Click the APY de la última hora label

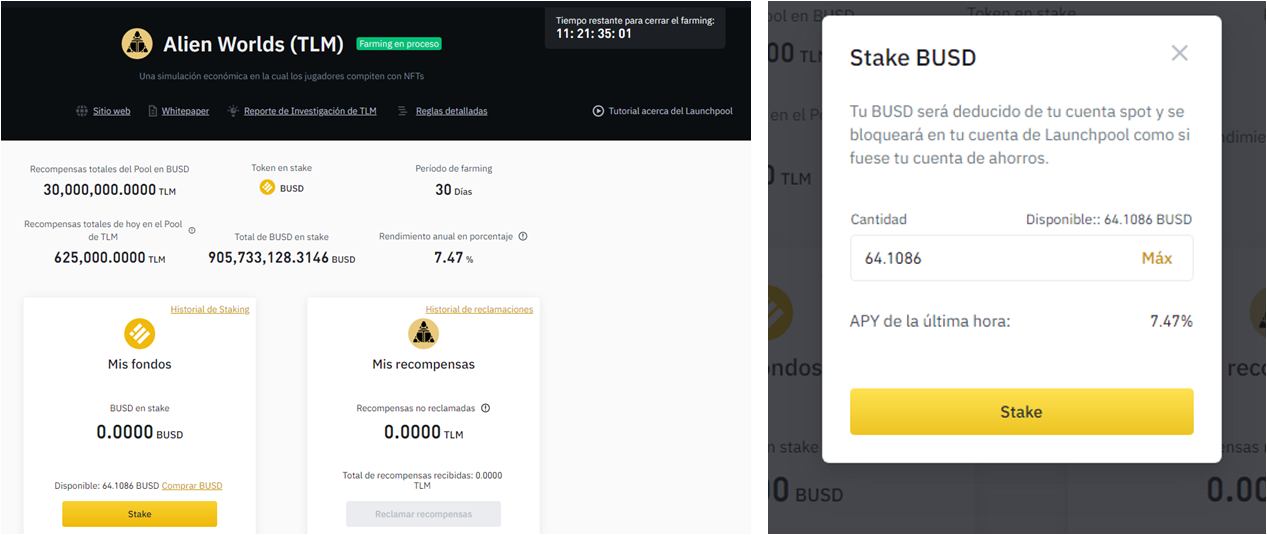930,321
